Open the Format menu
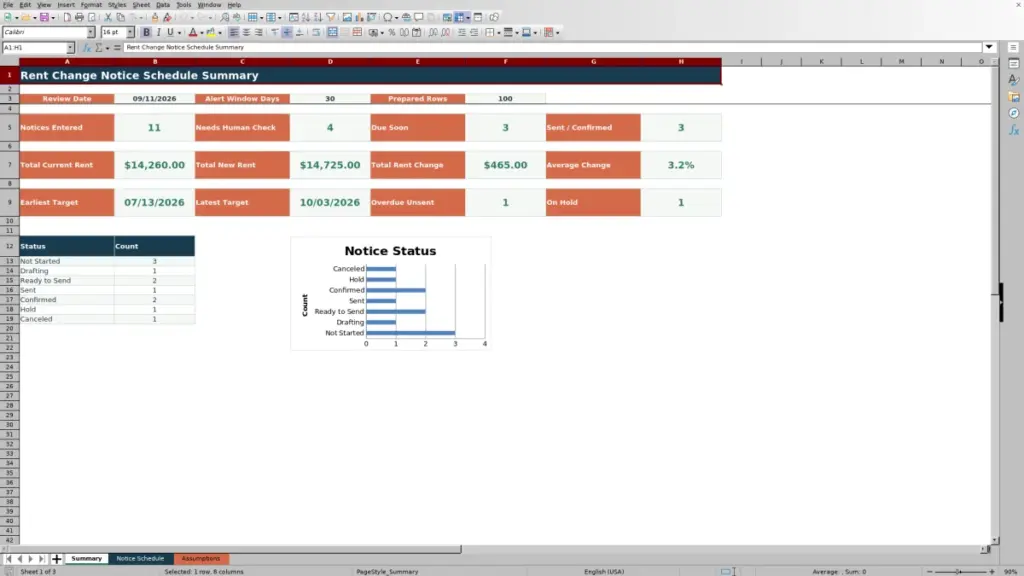 pyautogui.click(x=91, y=5)
